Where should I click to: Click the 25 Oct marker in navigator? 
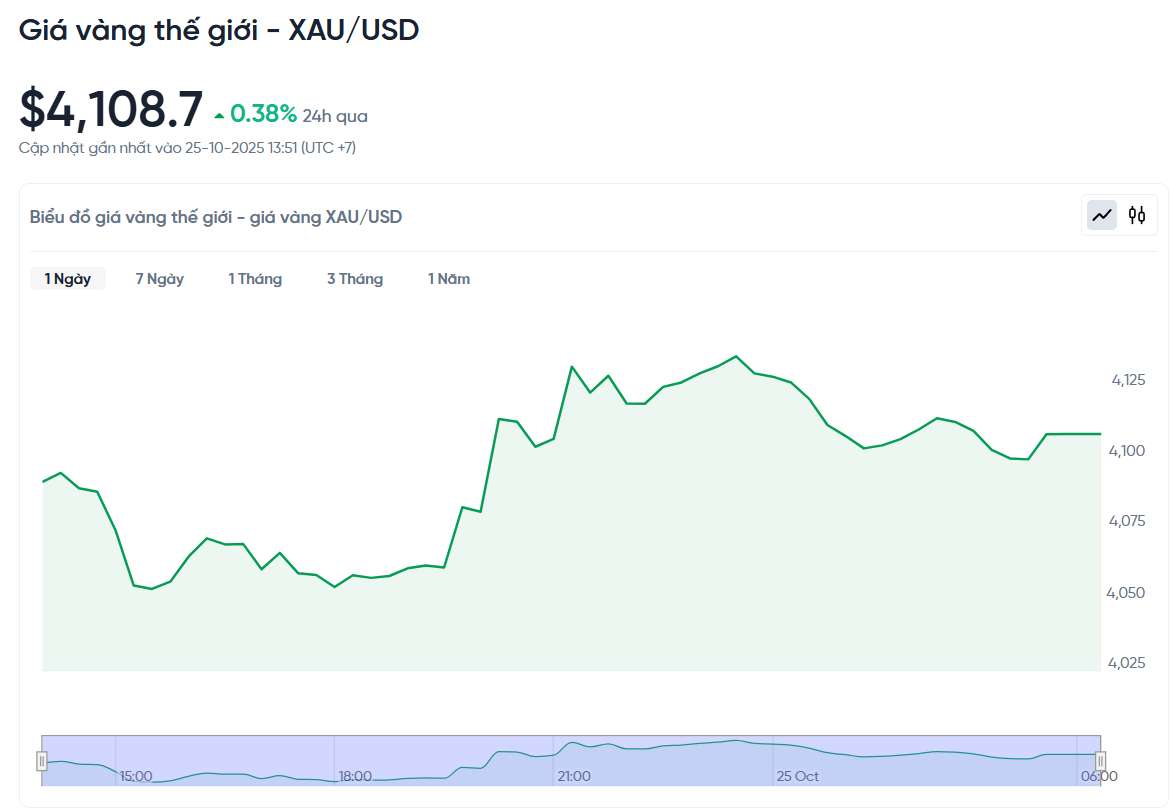coord(798,776)
